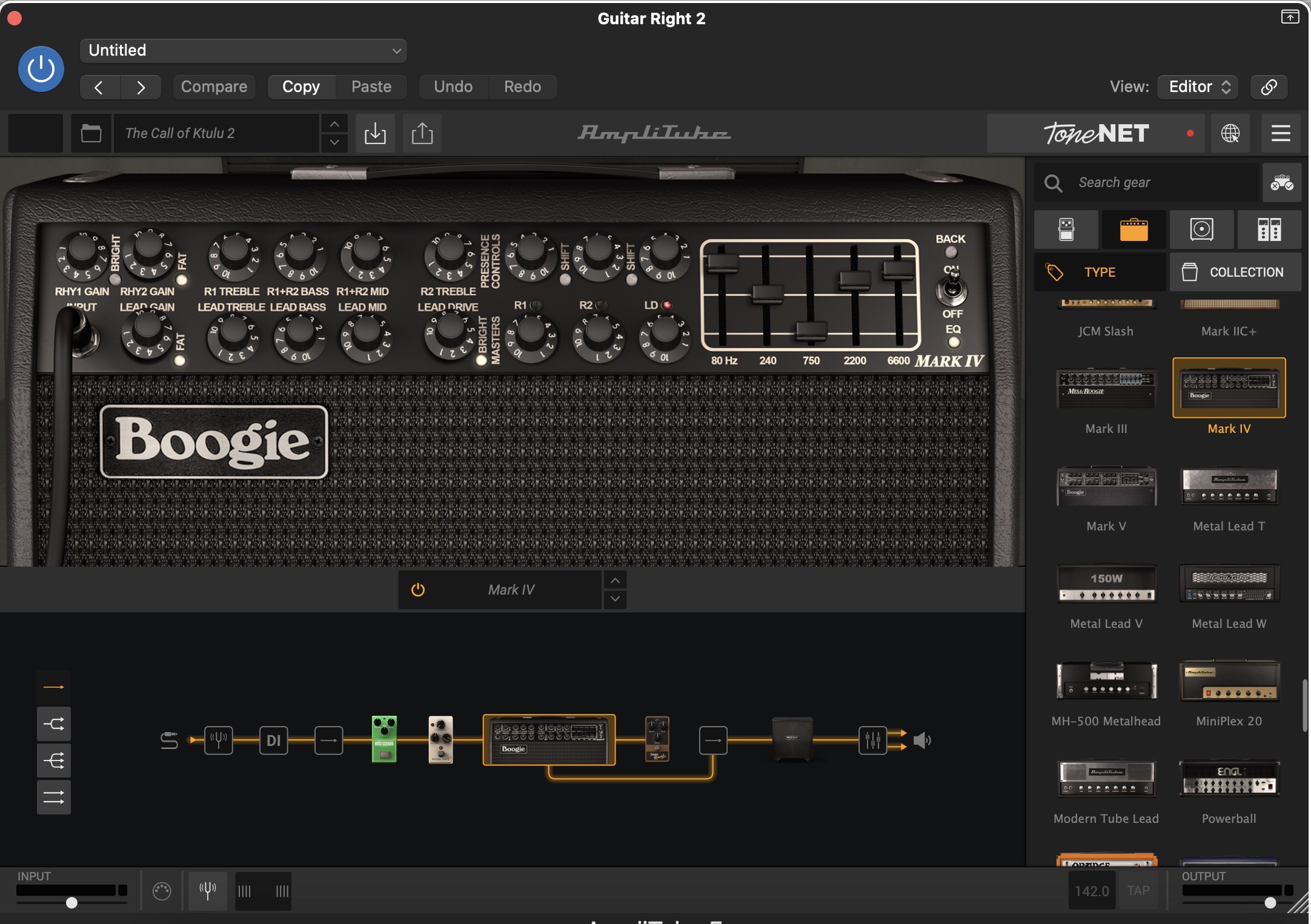Click the export share icon
The width and height of the screenshot is (1311, 924).
pyautogui.click(x=422, y=133)
